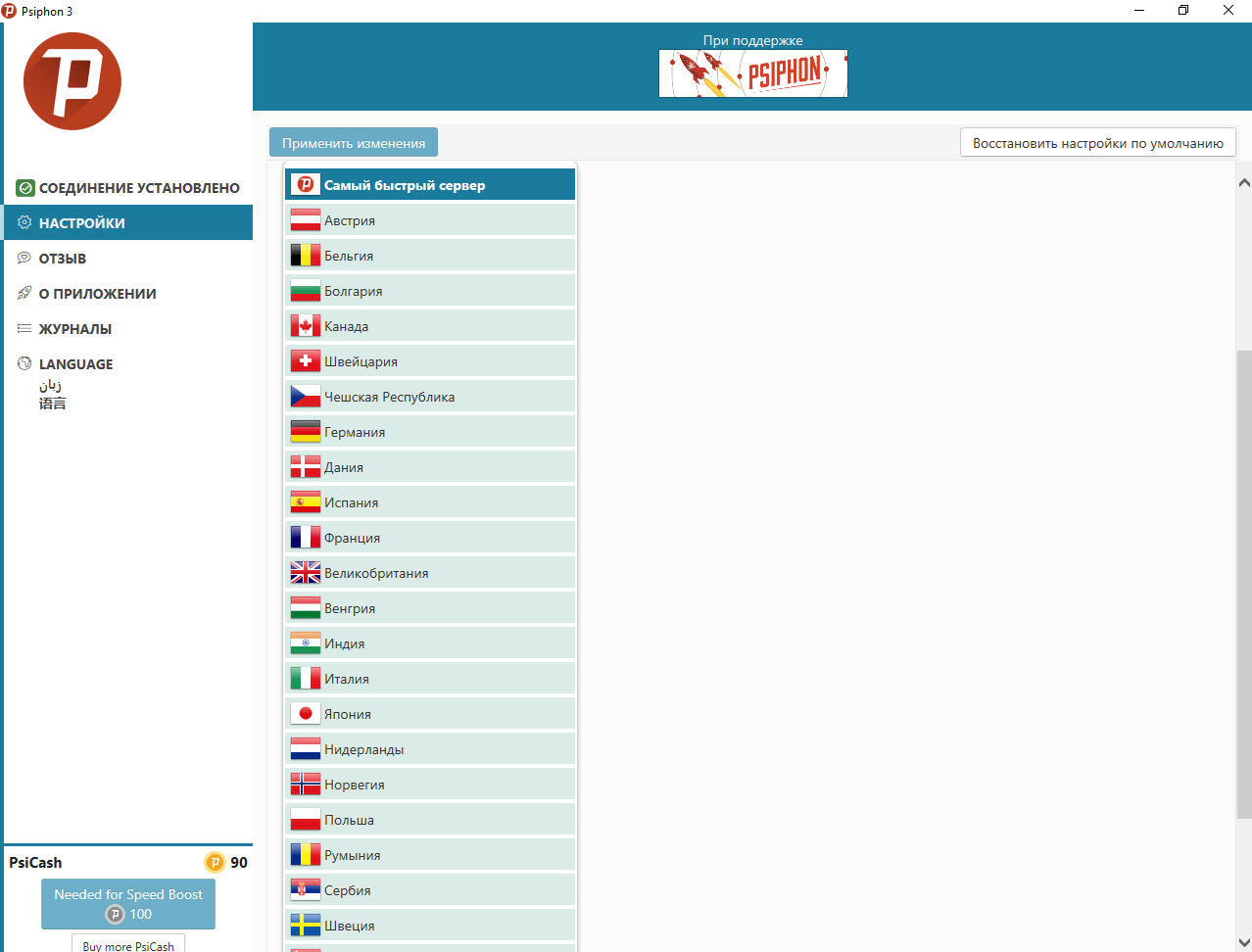Select Румыния from the server list

point(430,855)
